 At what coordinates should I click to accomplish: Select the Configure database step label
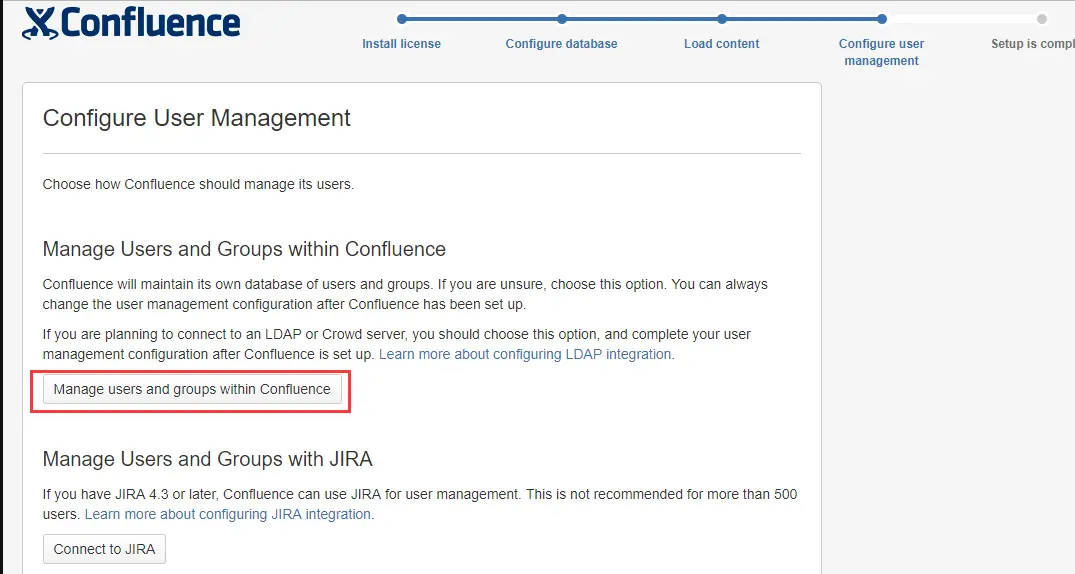pos(561,44)
